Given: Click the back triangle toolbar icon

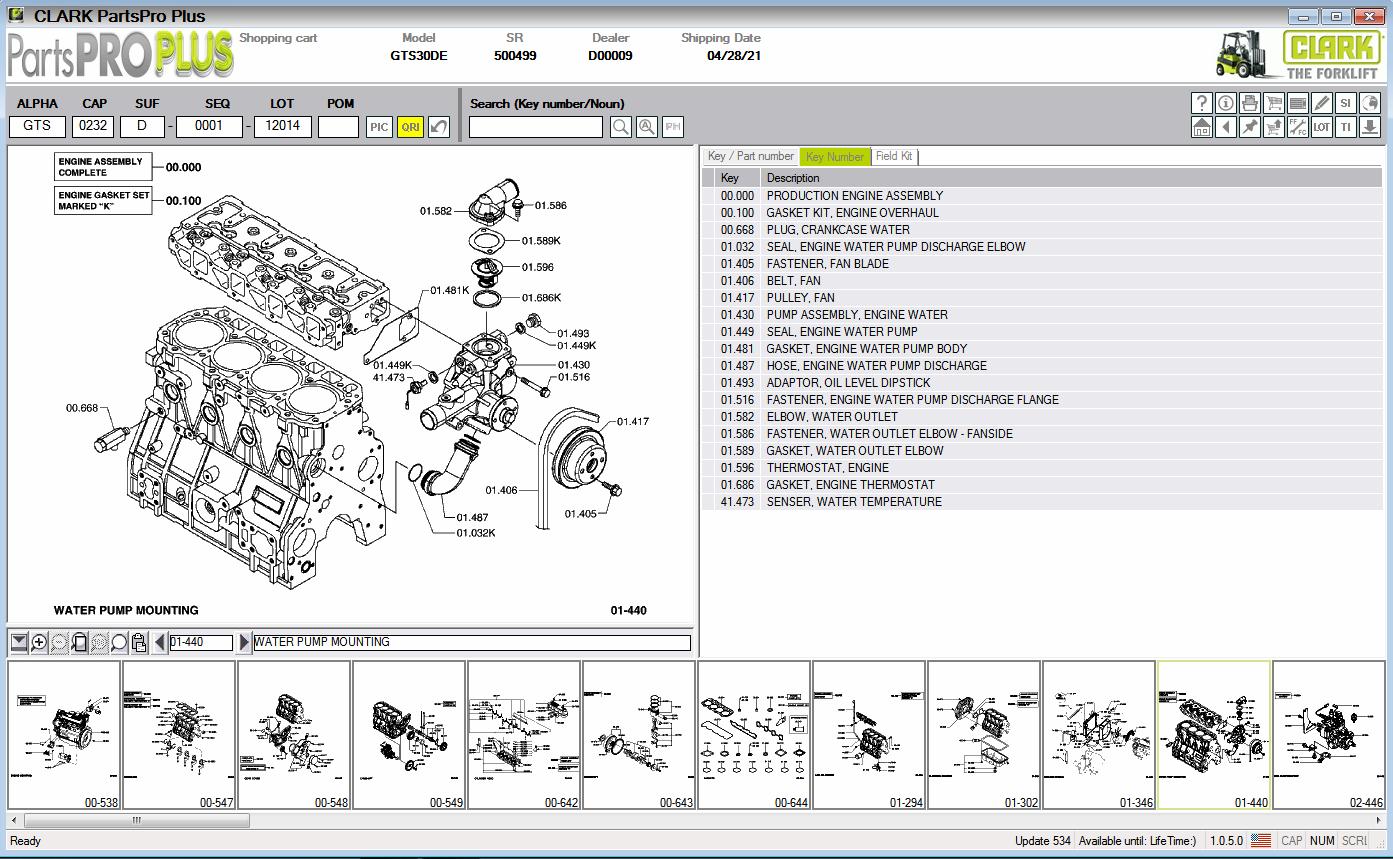Looking at the screenshot, I should pyautogui.click(x=1226, y=127).
